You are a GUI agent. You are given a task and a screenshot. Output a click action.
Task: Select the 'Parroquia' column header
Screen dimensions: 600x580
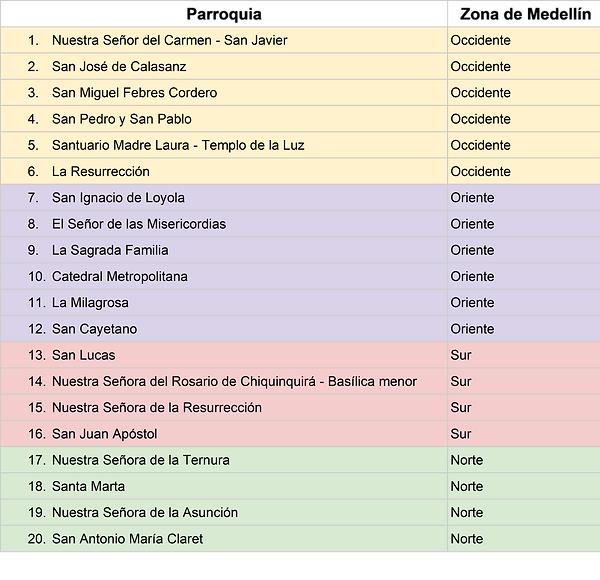(224, 14)
